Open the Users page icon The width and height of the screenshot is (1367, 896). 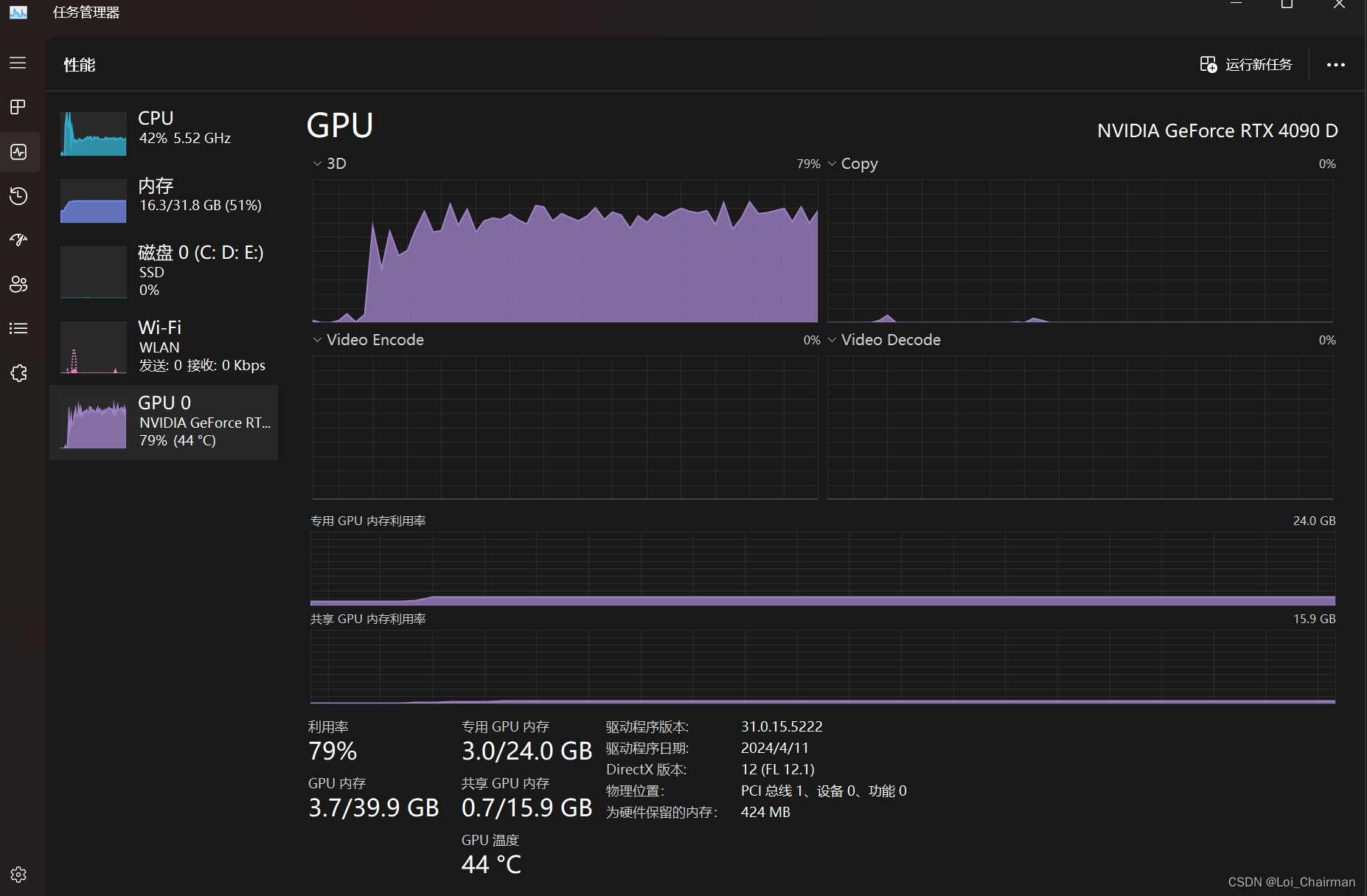point(18,284)
